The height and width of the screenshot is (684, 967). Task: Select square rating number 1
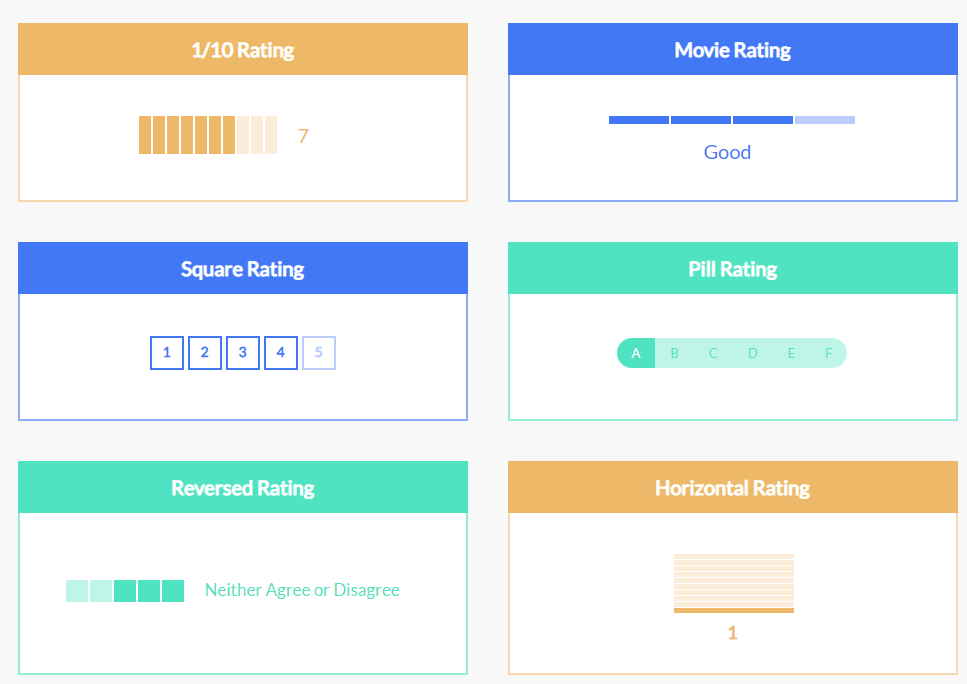click(x=167, y=353)
